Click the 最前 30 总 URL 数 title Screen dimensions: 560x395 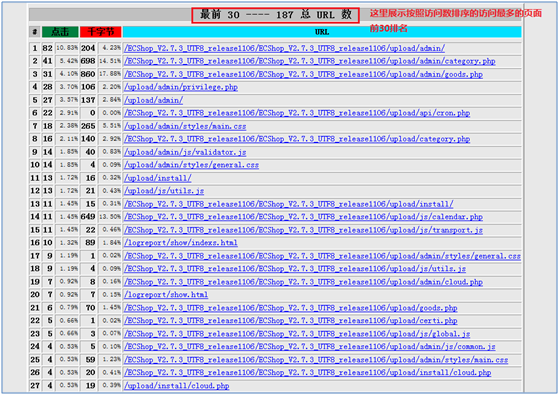click(x=275, y=15)
